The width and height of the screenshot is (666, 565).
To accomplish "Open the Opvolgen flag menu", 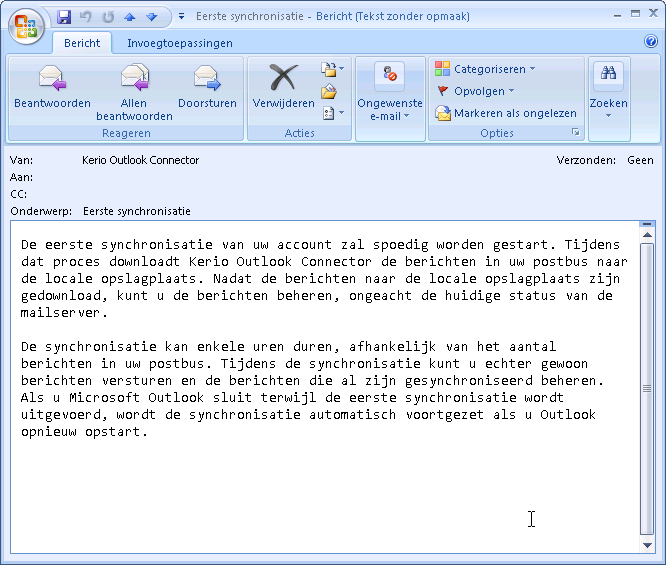I will click(x=473, y=91).
